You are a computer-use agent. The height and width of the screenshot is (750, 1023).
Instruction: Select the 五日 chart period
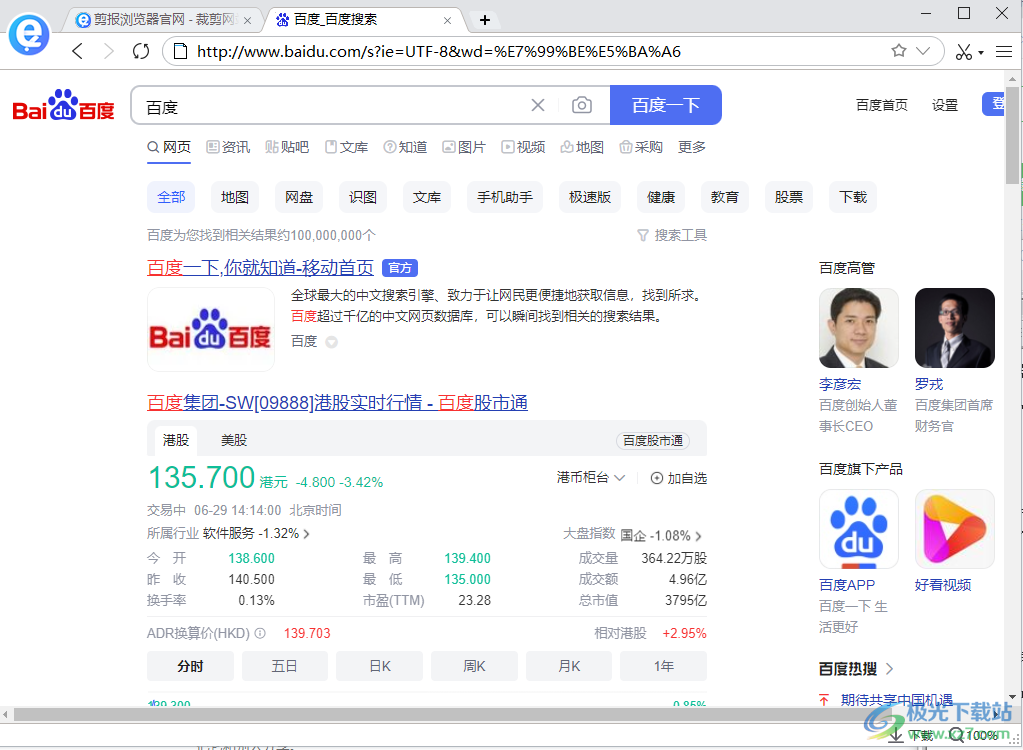284,666
